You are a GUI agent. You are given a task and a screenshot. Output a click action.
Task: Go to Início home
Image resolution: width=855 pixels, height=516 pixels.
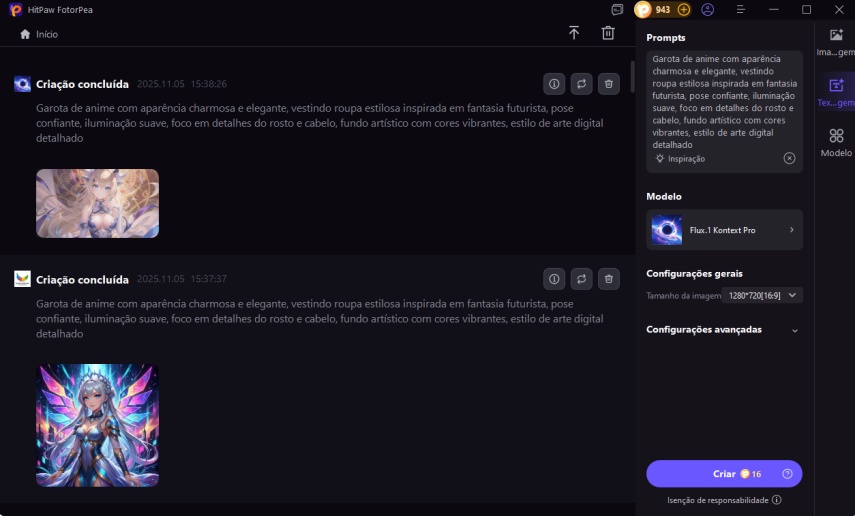pos(39,34)
